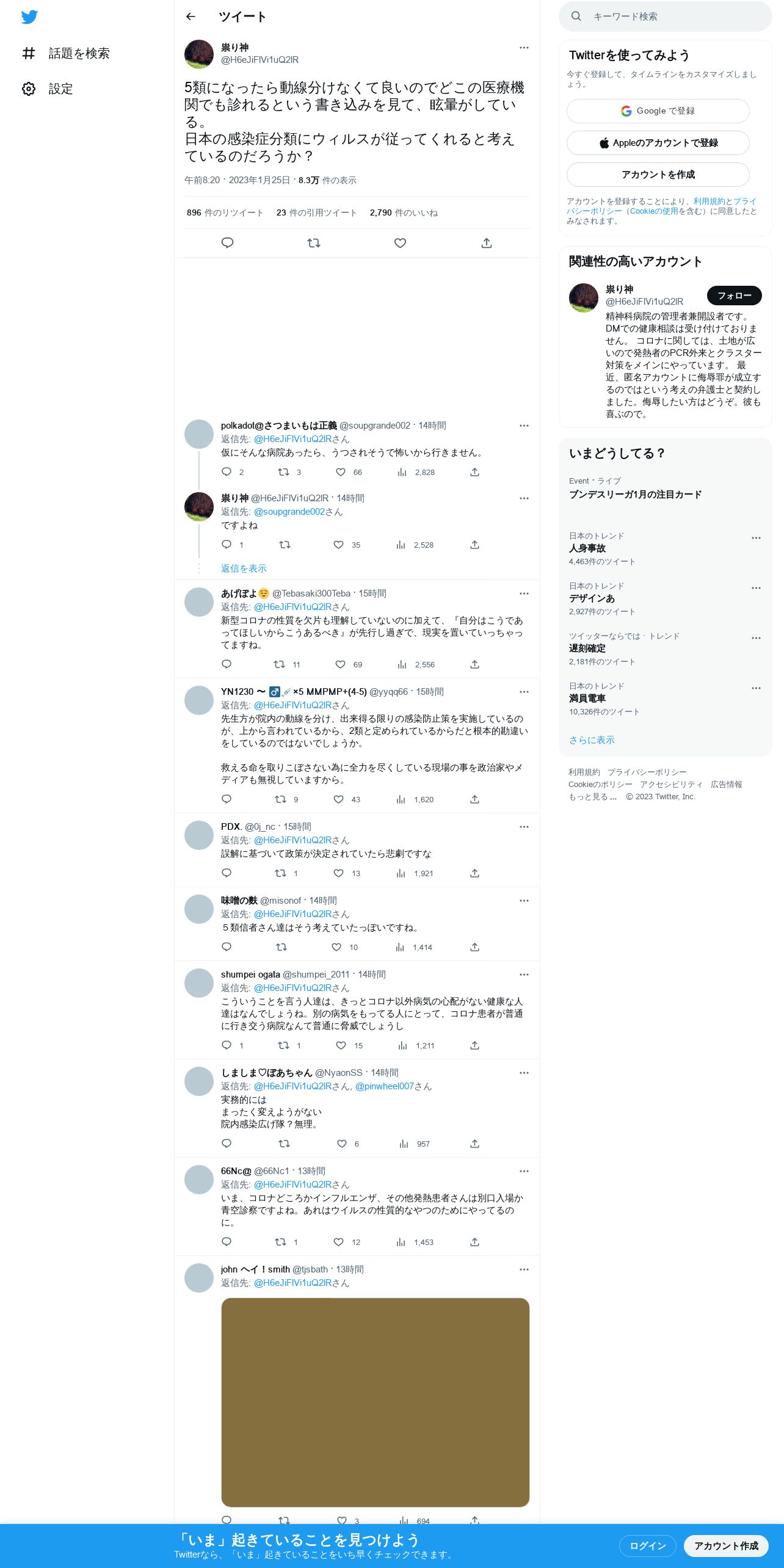Reply to the main tweet via comment icon
Screen dimensions: 784x1568
(x=227, y=243)
